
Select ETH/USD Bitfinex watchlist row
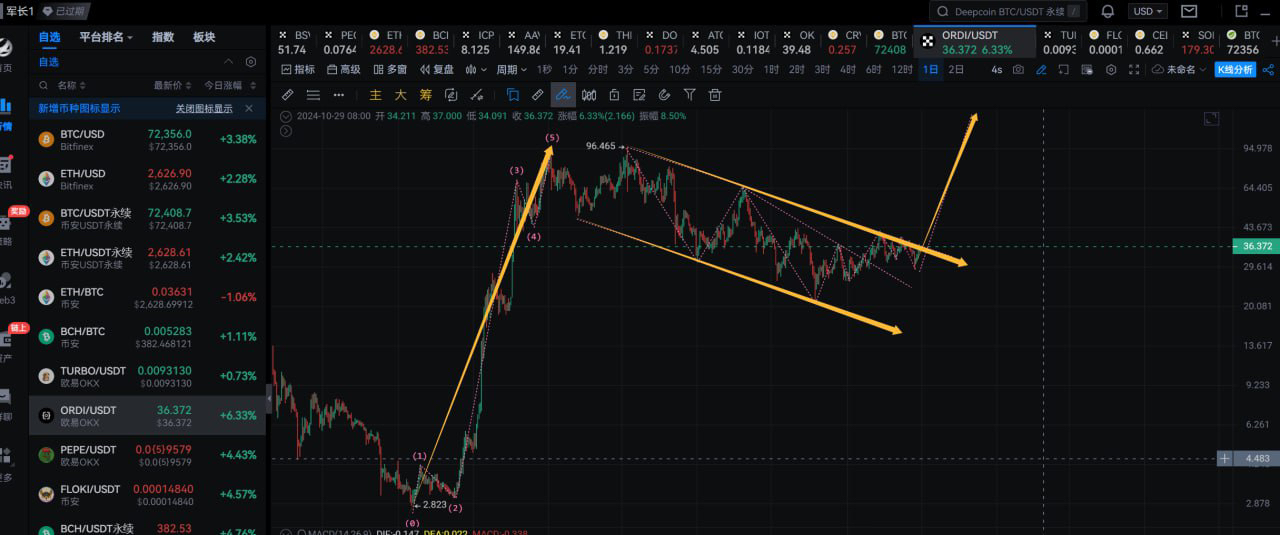coord(148,179)
